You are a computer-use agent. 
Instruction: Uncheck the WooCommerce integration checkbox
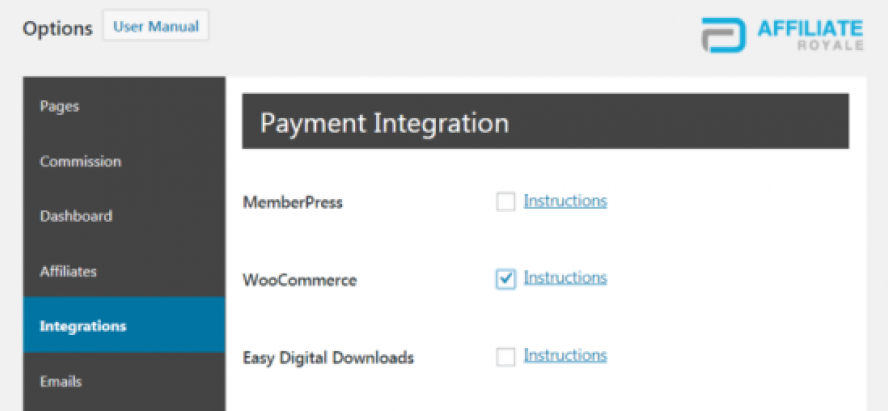(x=505, y=279)
